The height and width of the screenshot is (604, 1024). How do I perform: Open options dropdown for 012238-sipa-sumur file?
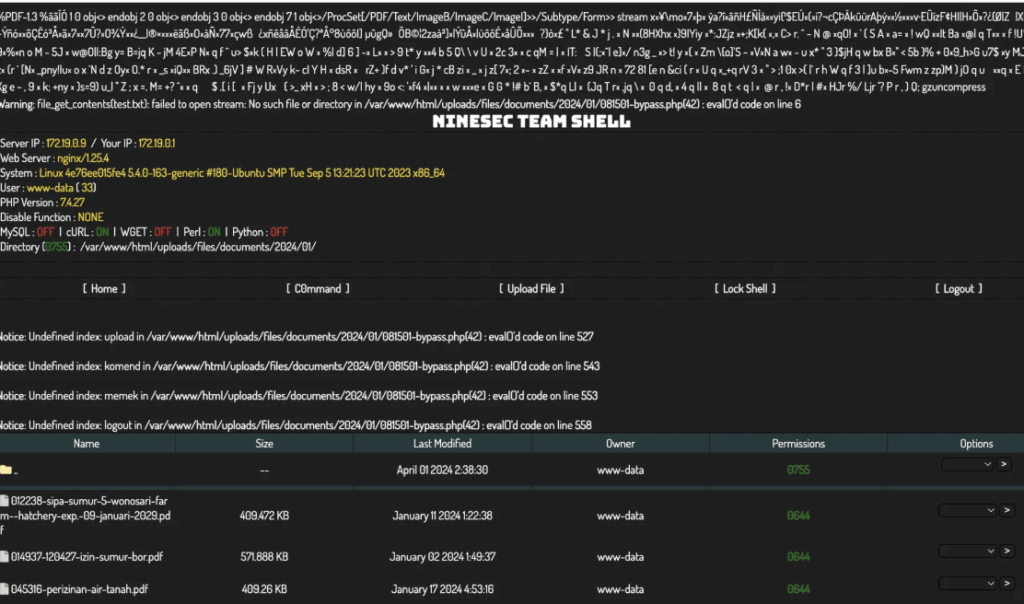point(967,510)
